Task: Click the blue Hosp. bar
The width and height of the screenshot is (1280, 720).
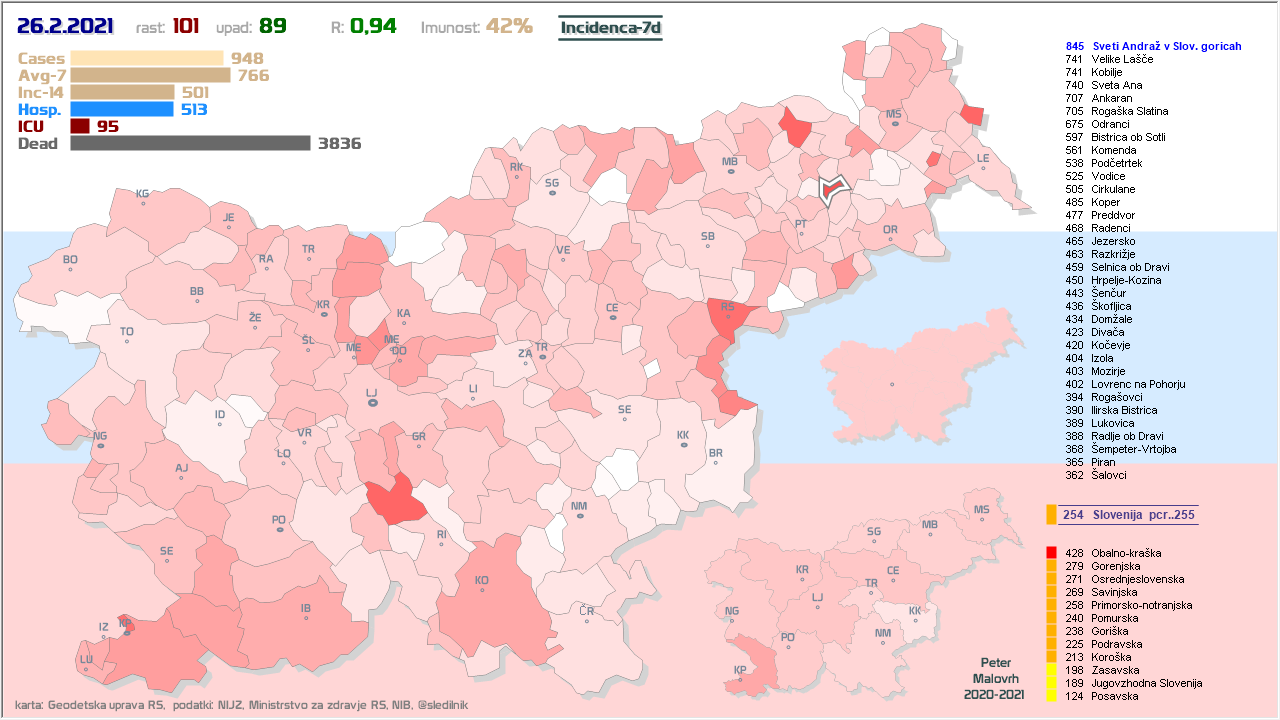Action: pos(122,109)
